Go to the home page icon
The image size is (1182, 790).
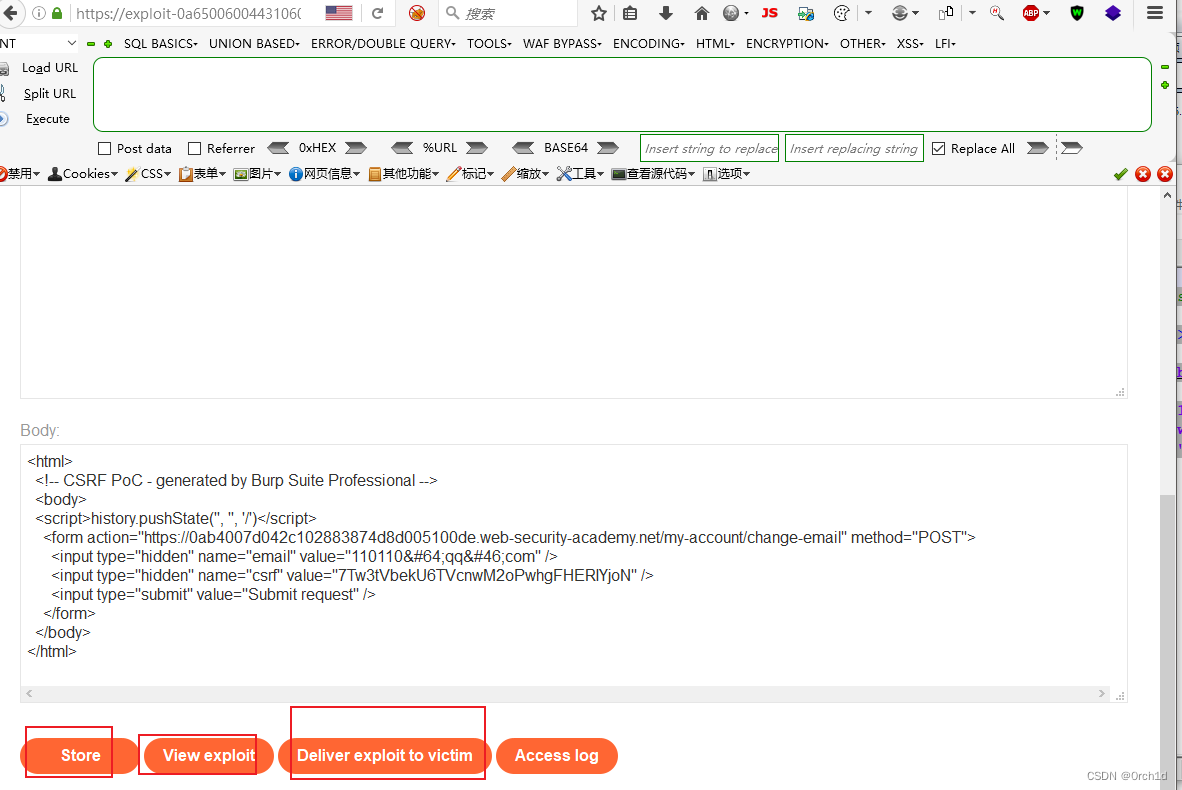702,13
